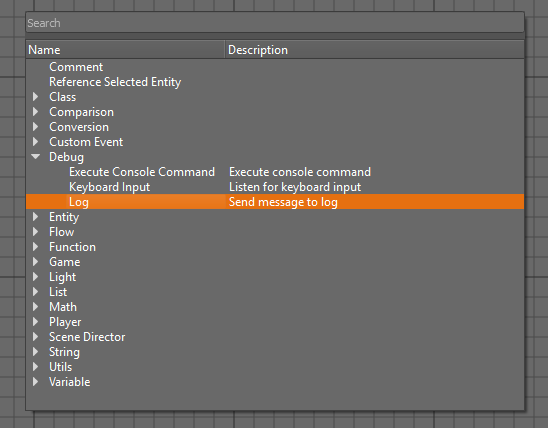Image resolution: width=548 pixels, height=428 pixels.
Task: Expand the Conversion category arrow
Action: [x=35, y=127]
